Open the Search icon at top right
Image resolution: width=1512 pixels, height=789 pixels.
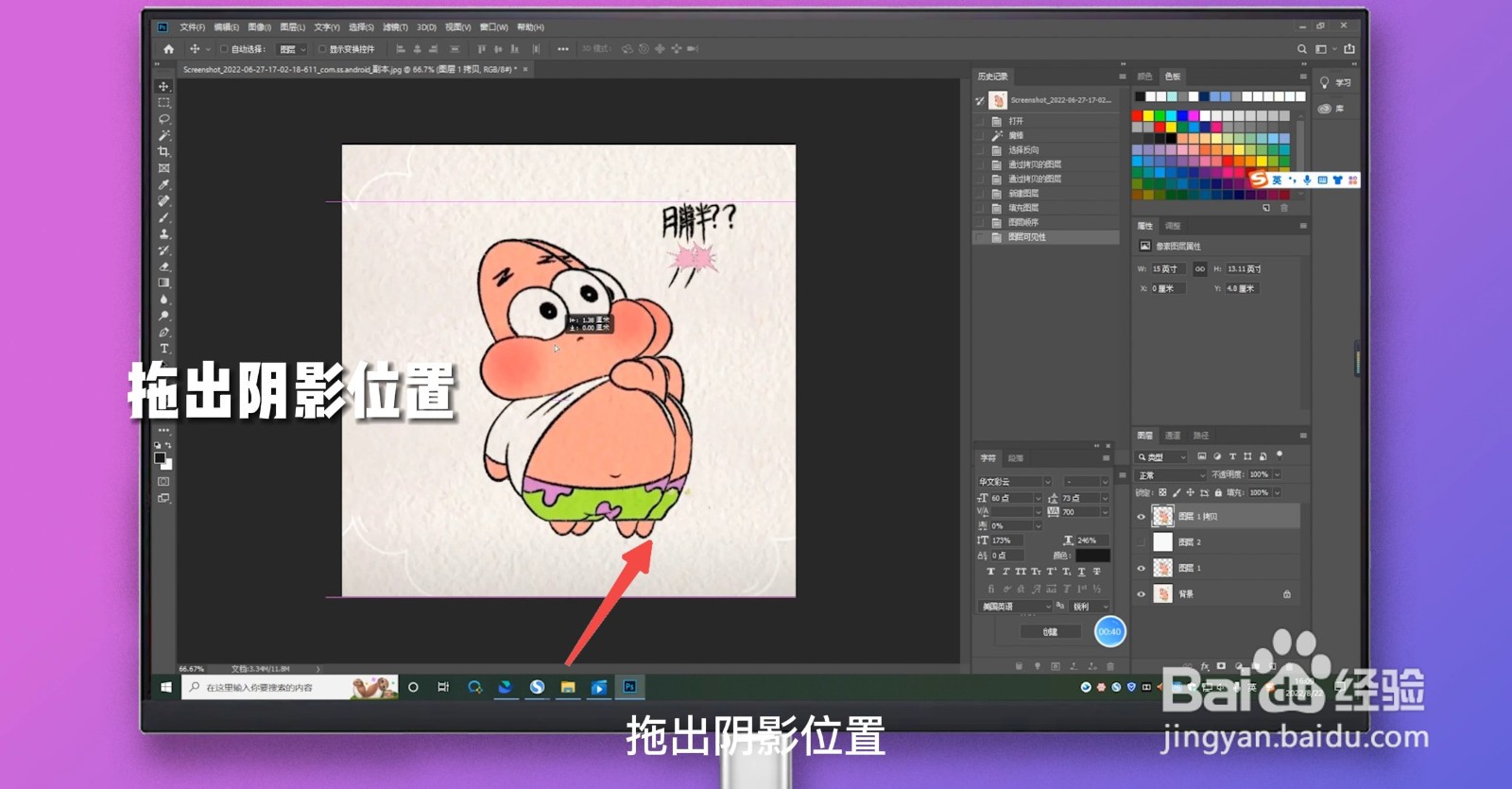[x=1302, y=49]
